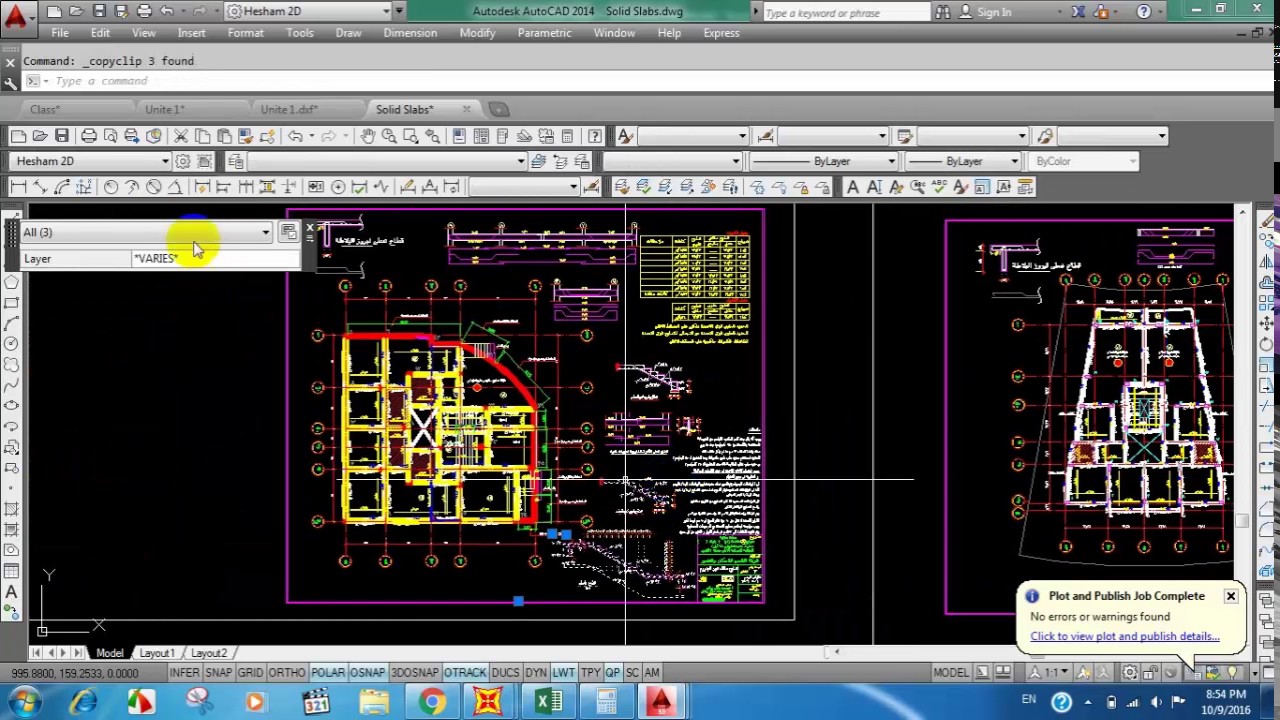Open the Dimension menu
1280x720 pixels.
point(410,33)
